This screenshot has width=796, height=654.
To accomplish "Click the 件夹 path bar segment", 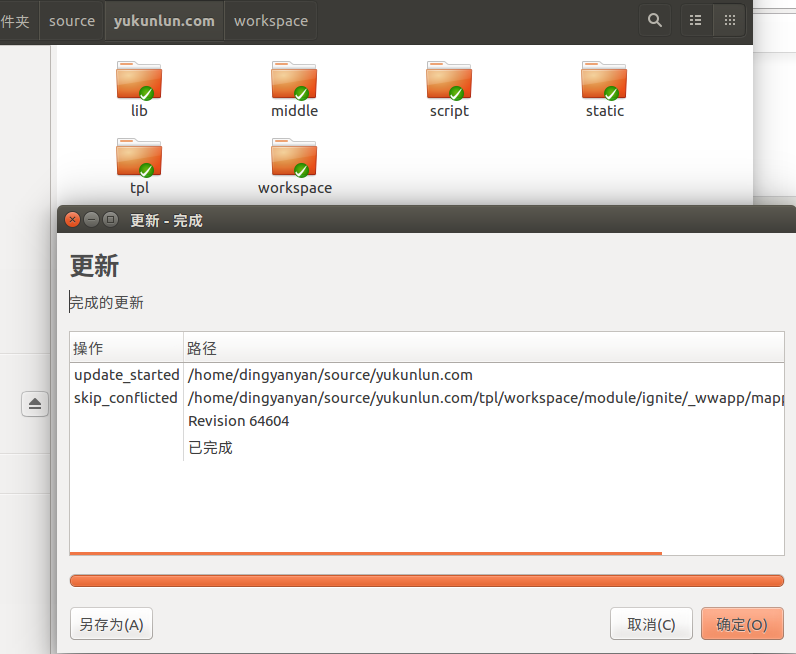I will [18, 21].
